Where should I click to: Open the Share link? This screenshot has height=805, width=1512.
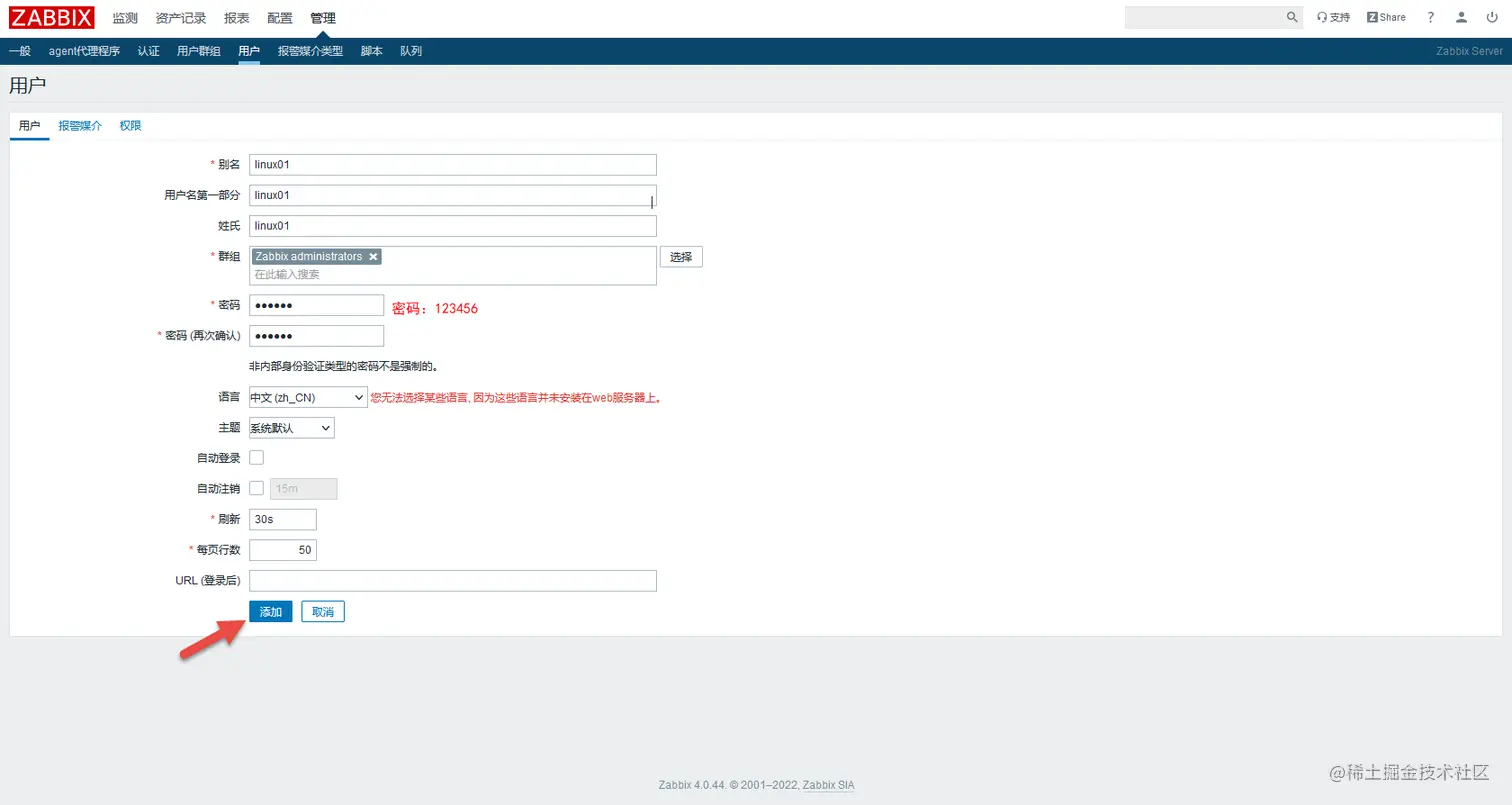(1386, 17)
